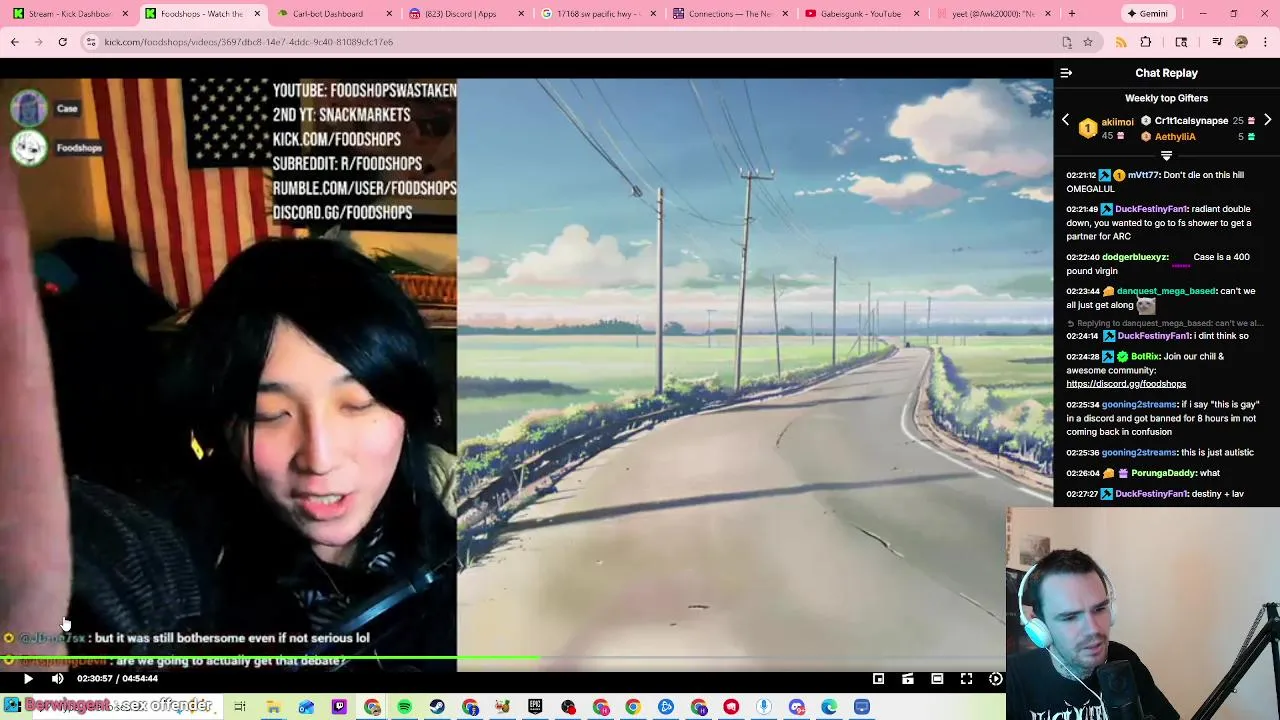Open Task View in the taskbar
The width and height of the screenshot is (1280, 720).
click(x=240, y=707)
